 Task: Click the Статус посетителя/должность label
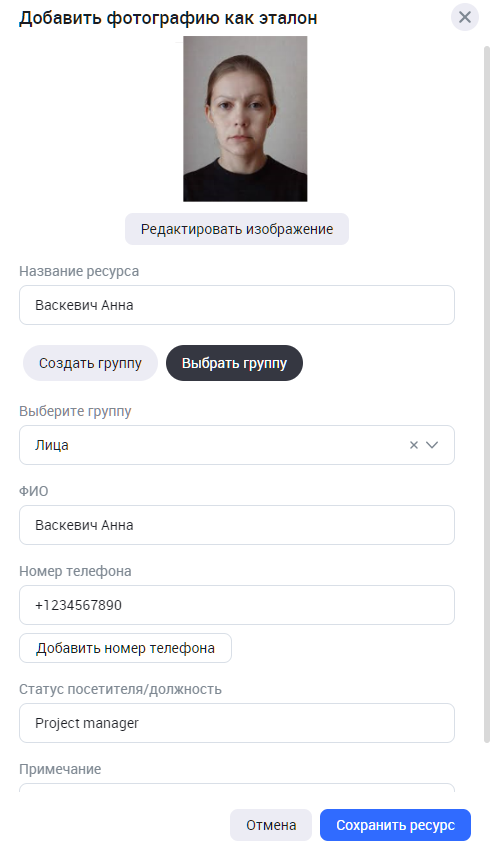[120, 690]
